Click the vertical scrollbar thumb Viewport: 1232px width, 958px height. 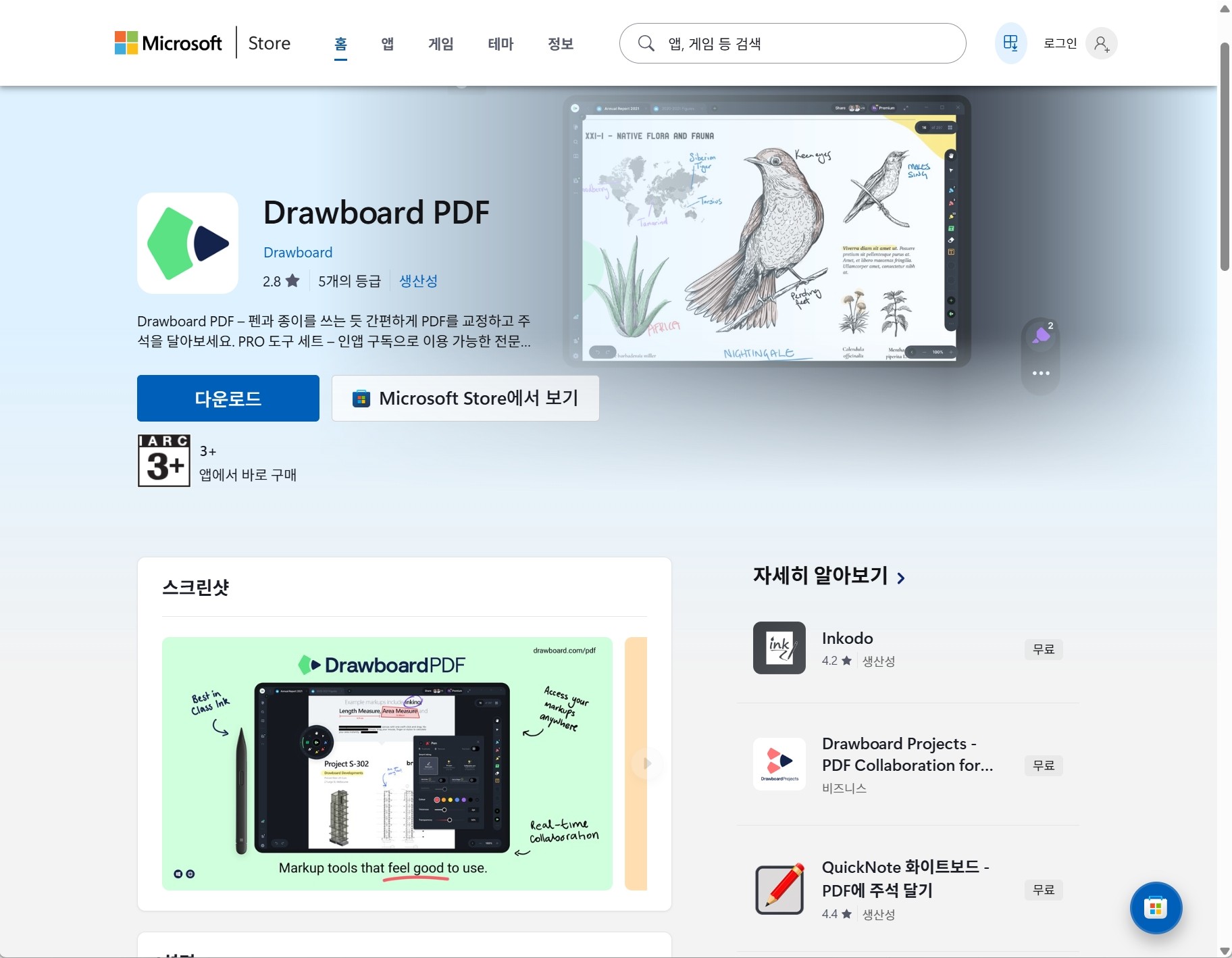coord(1225,155)
